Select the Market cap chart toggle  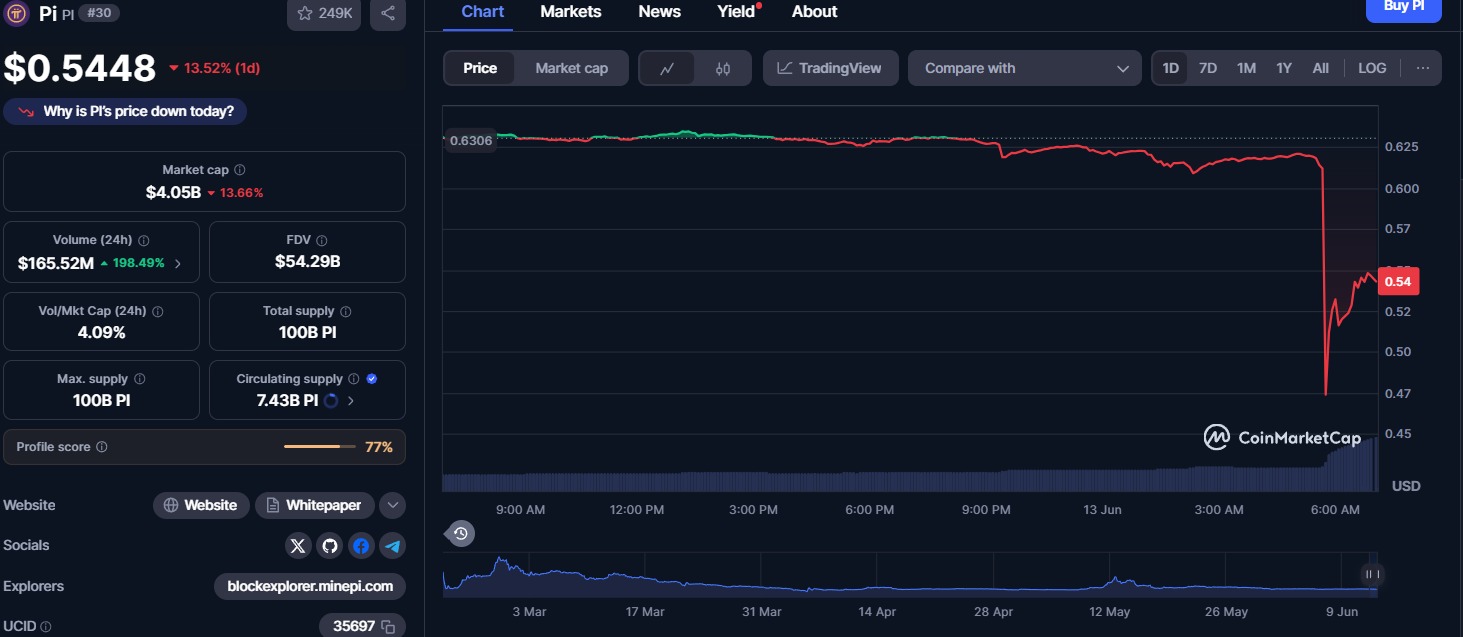click(571, 68)
